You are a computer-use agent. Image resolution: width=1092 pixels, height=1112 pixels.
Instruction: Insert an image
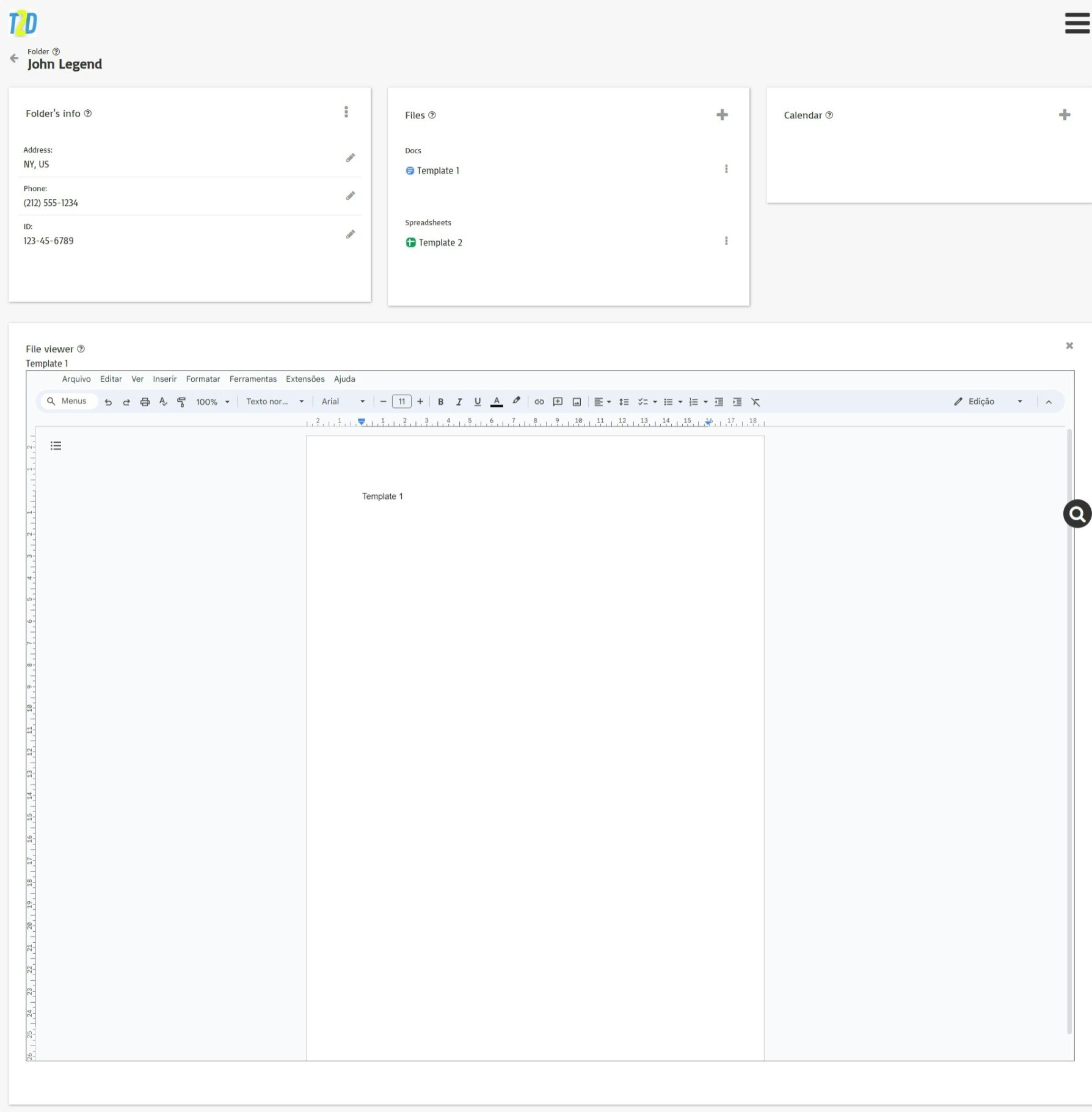(577, 402)
